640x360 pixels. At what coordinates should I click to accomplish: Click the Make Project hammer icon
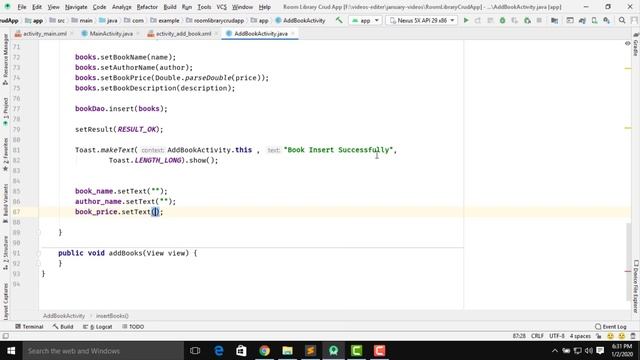point(339,20)
